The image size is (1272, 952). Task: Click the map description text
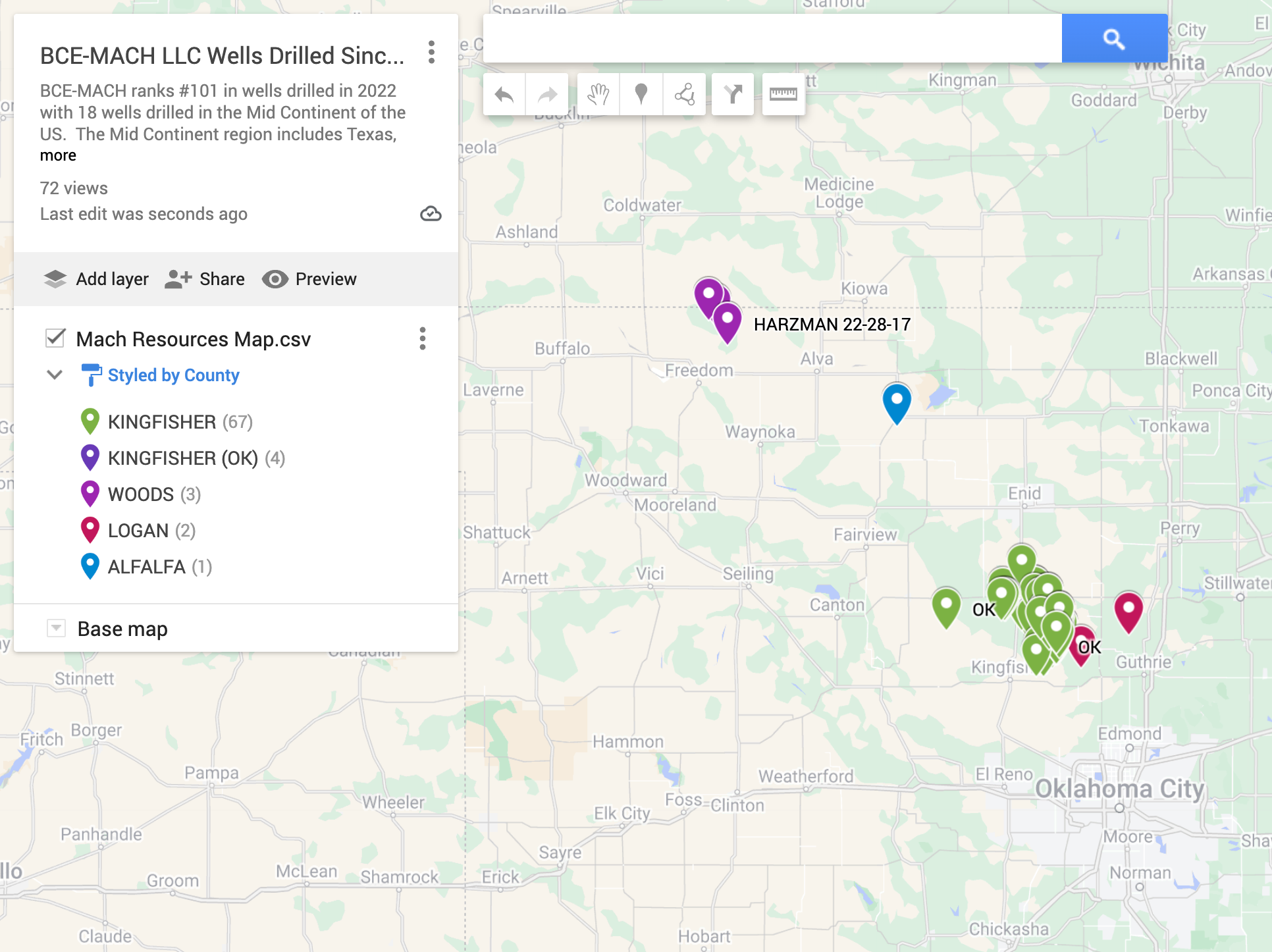[223, 113]
